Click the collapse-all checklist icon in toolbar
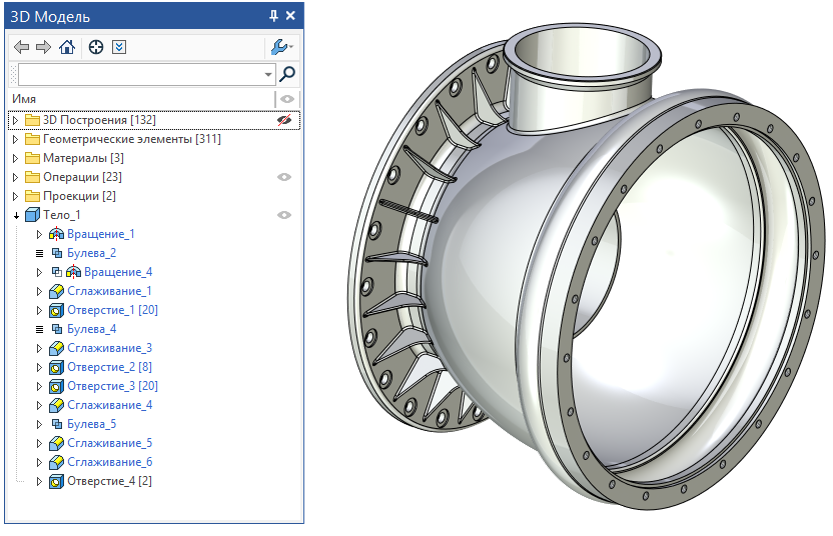Screen dimensions: 833x536 point(119,47)
